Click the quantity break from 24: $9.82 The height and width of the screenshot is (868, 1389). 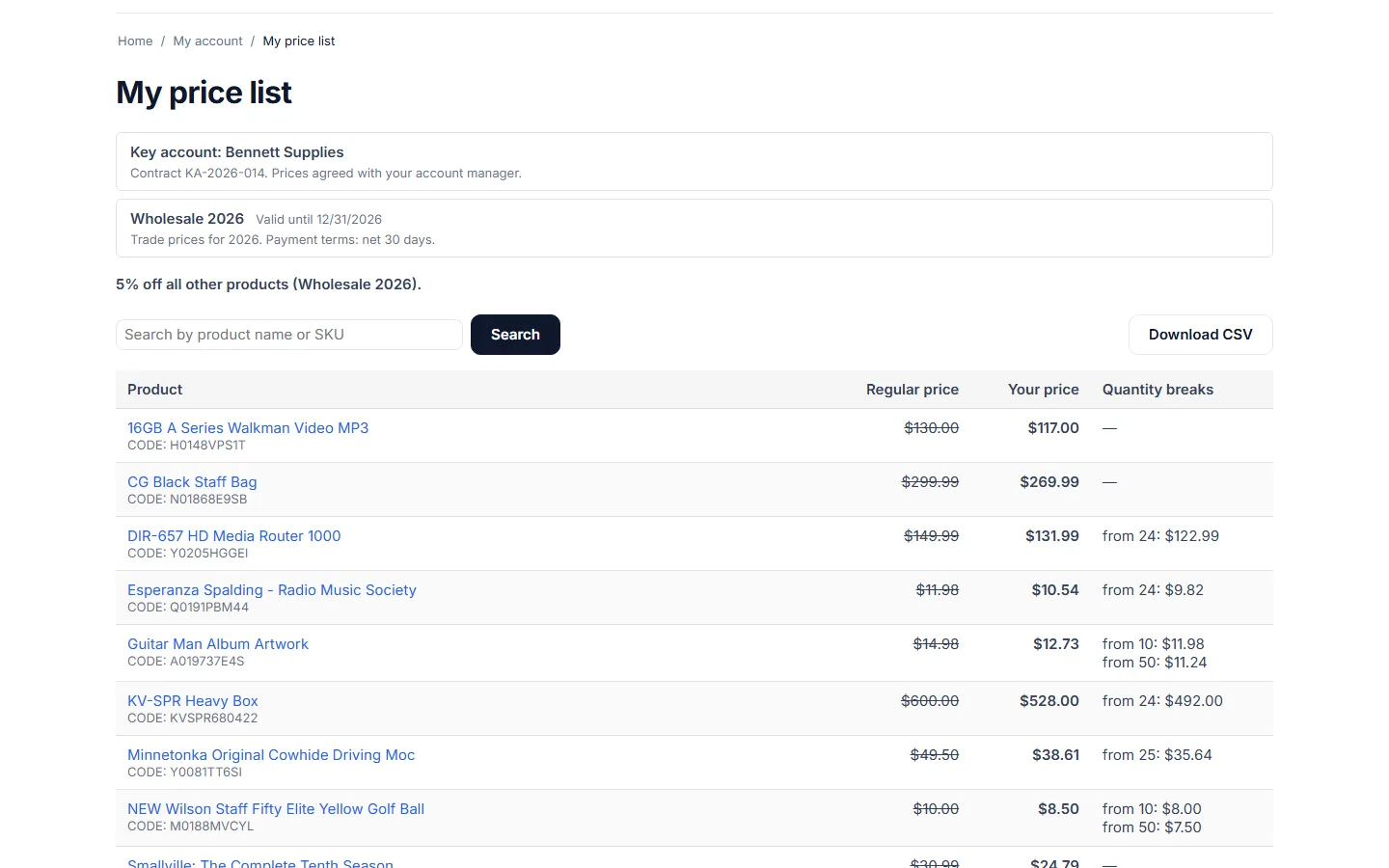pyautogui.click(x=1153, y=590)
